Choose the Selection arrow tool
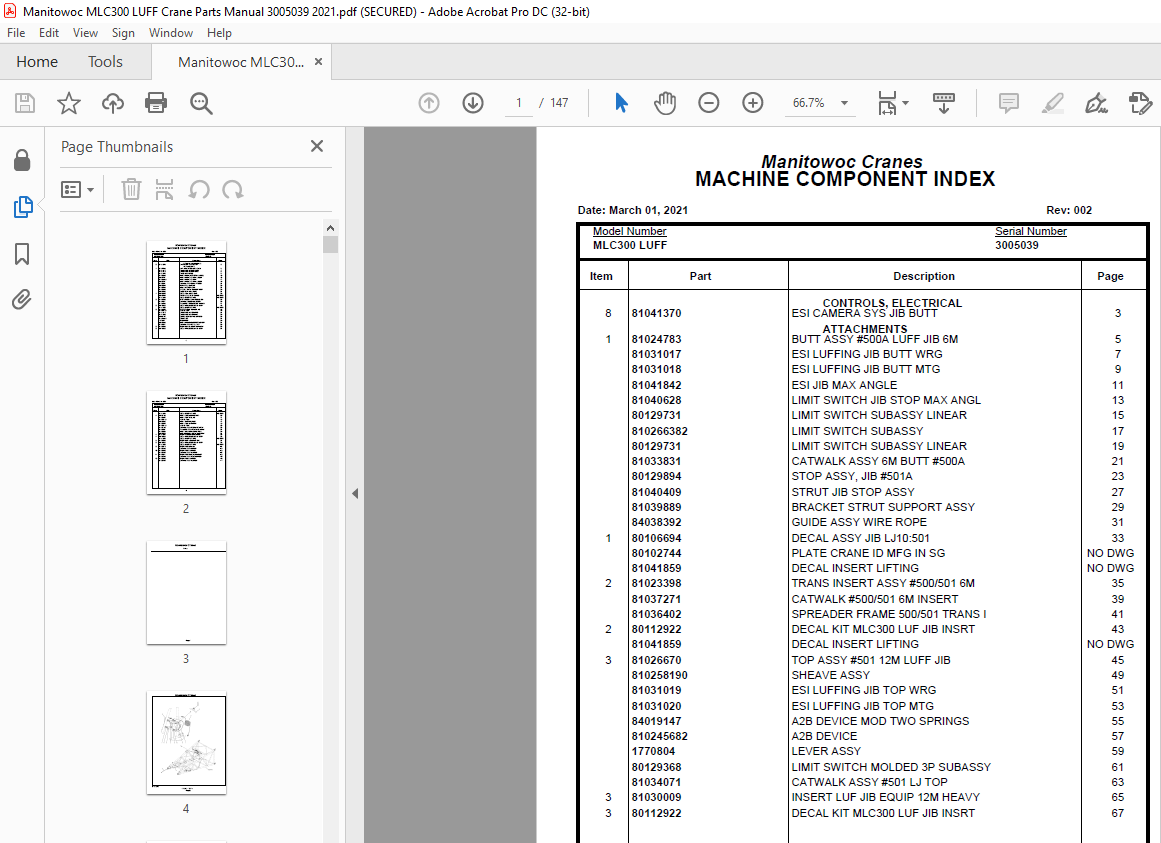The image size is (1161, 843). tap(621, 103)
